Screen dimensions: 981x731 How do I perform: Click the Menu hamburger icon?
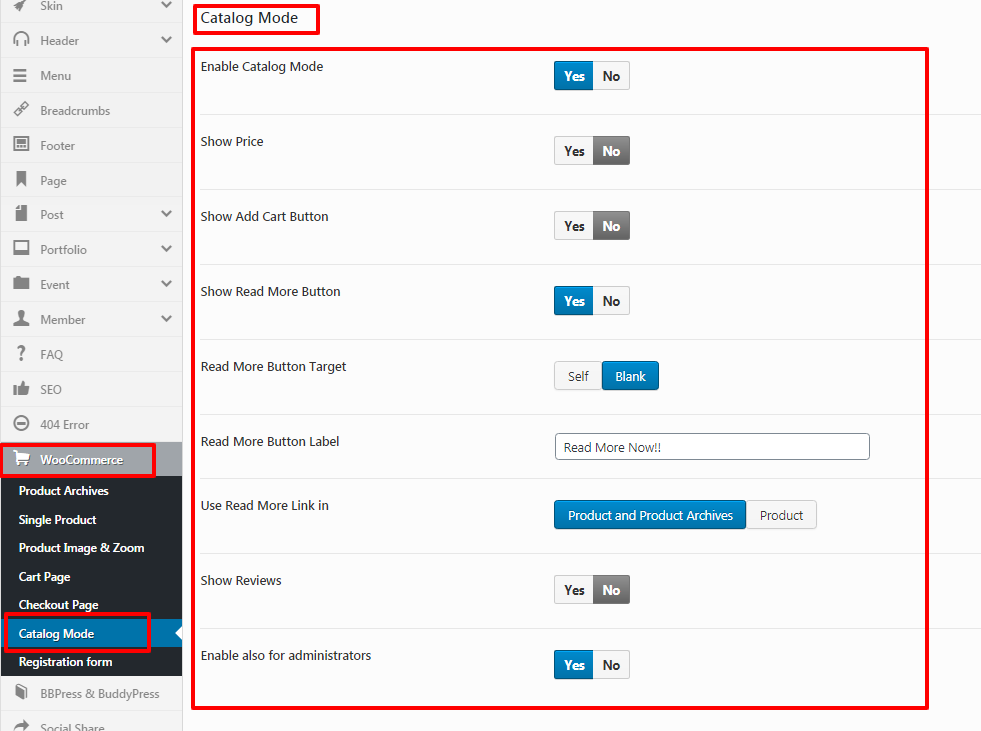point(20,75)
